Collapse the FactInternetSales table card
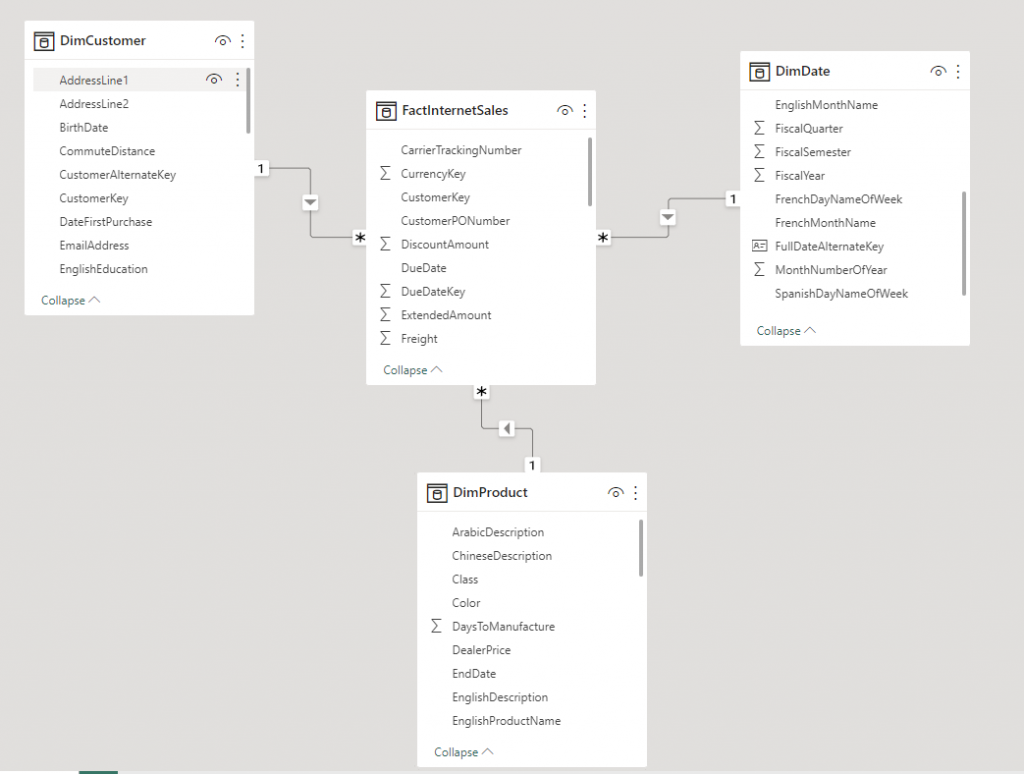Screen dimensions: 1024x774 [x=412, y=370]
